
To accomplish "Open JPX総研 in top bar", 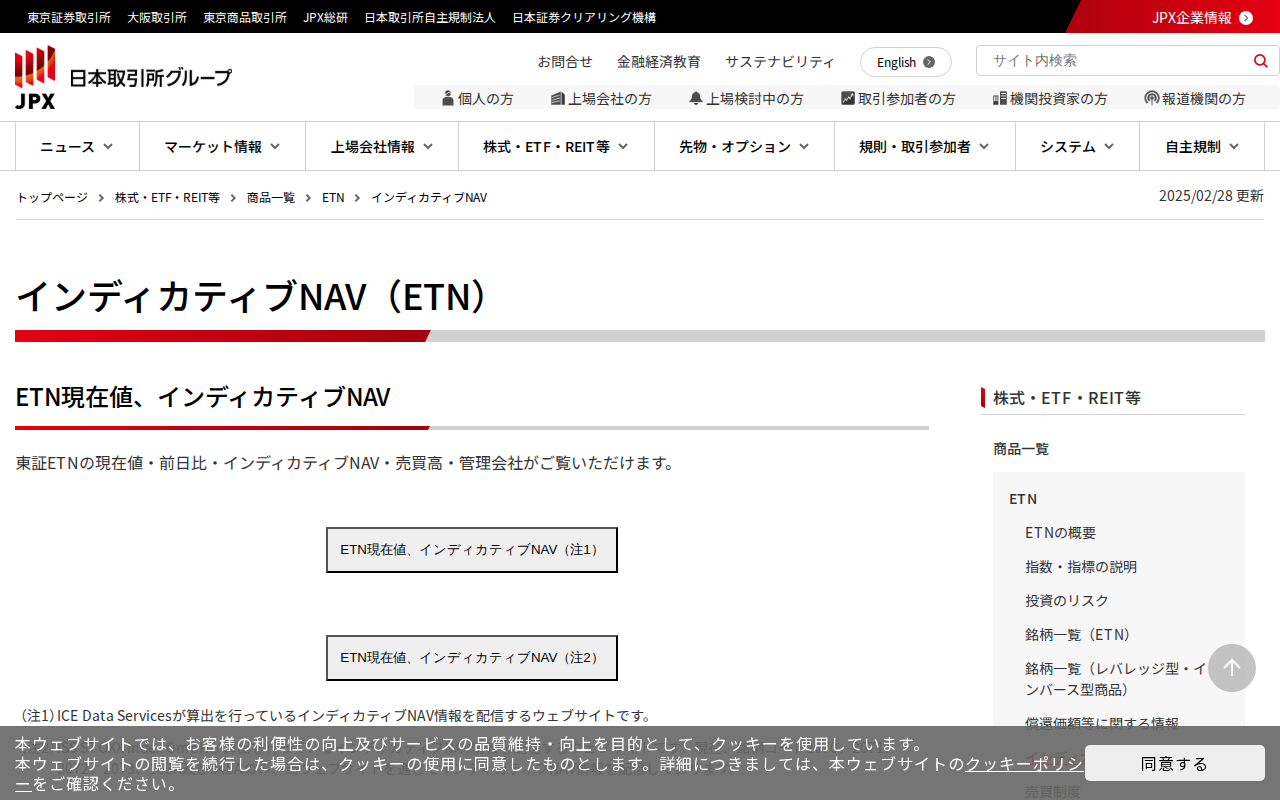I will 326,17.
